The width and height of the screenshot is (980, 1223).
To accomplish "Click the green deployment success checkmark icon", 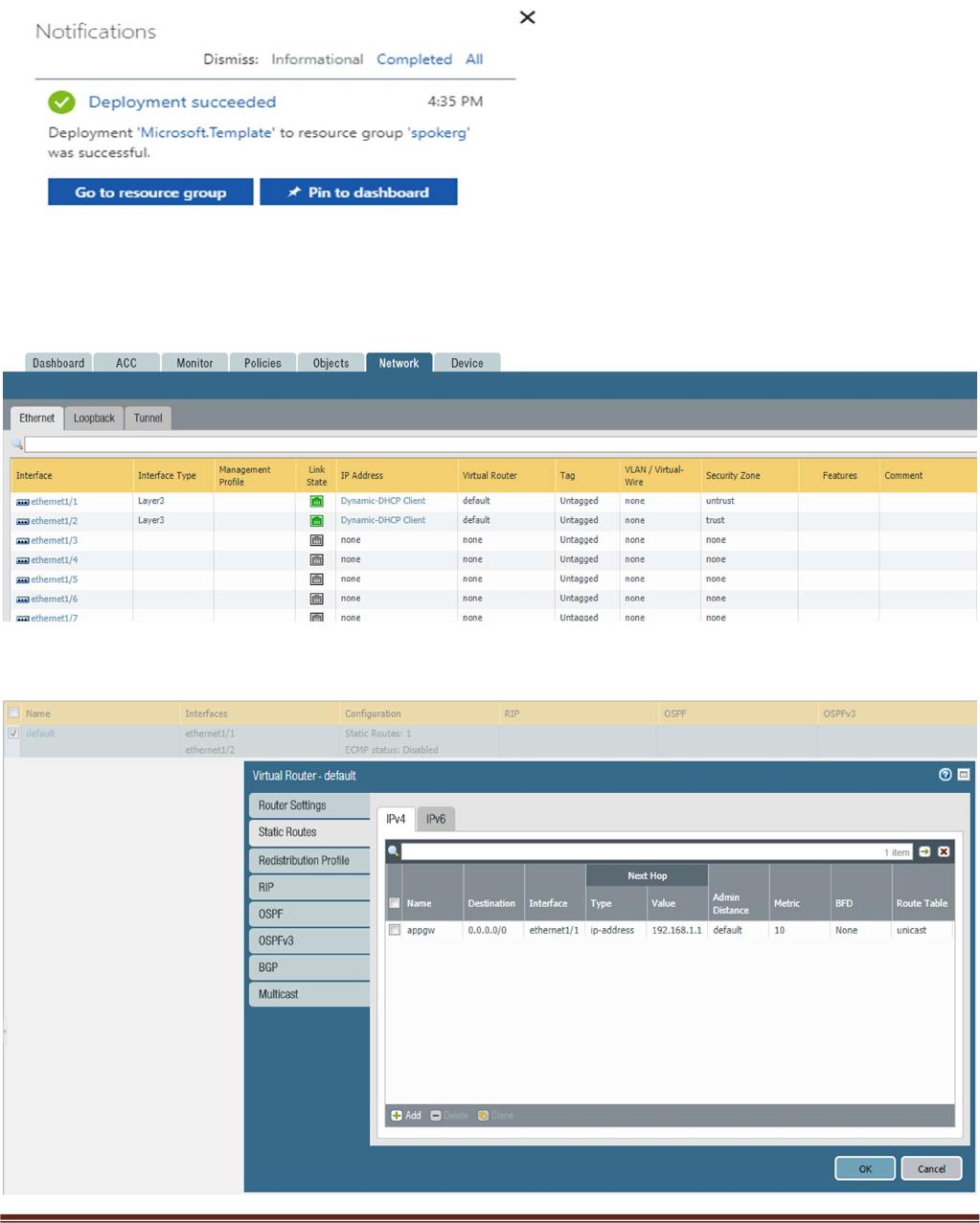I will (x=62, y=102).
